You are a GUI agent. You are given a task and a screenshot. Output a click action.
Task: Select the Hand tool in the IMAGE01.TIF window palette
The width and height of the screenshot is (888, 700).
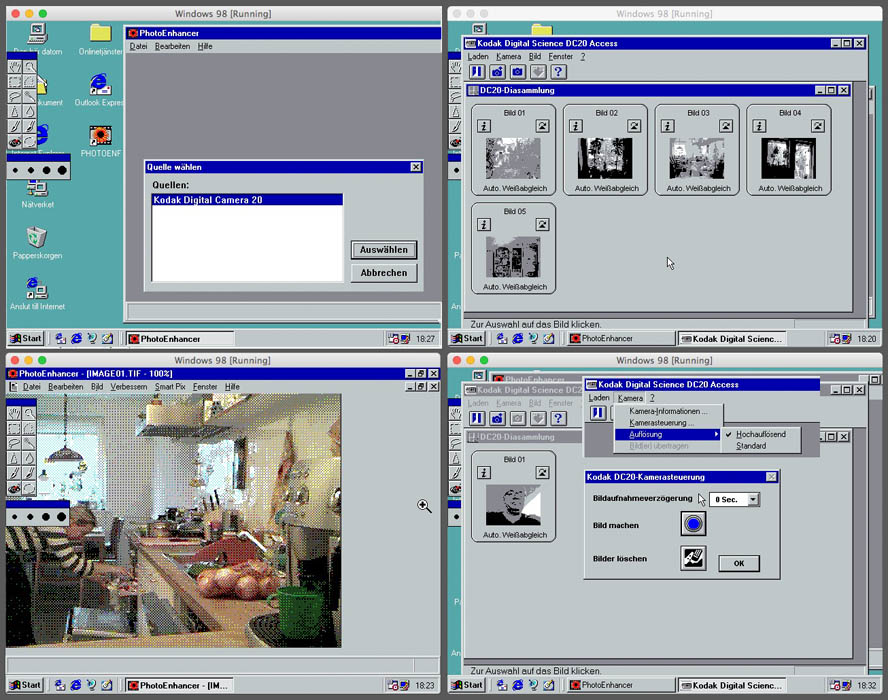14,413
